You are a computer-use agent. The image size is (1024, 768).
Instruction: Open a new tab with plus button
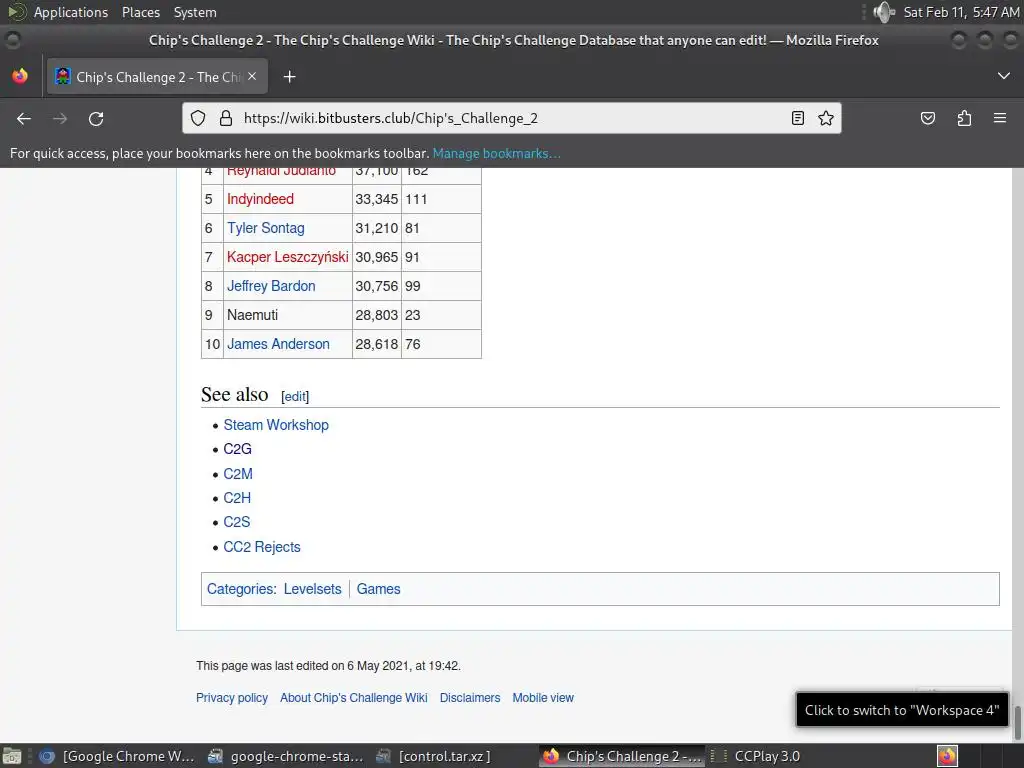[x=289, y=77]
